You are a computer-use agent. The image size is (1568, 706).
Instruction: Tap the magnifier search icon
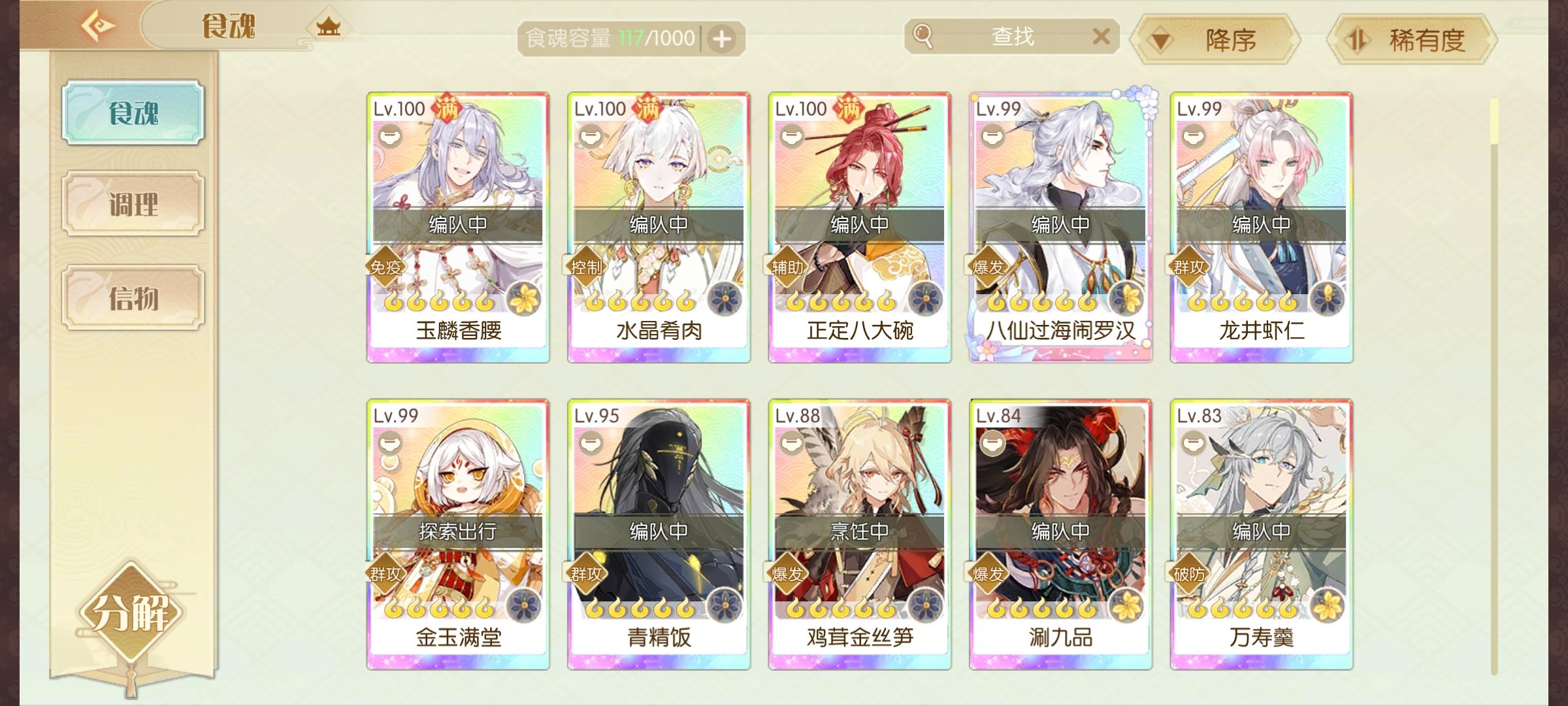point(923,36)
